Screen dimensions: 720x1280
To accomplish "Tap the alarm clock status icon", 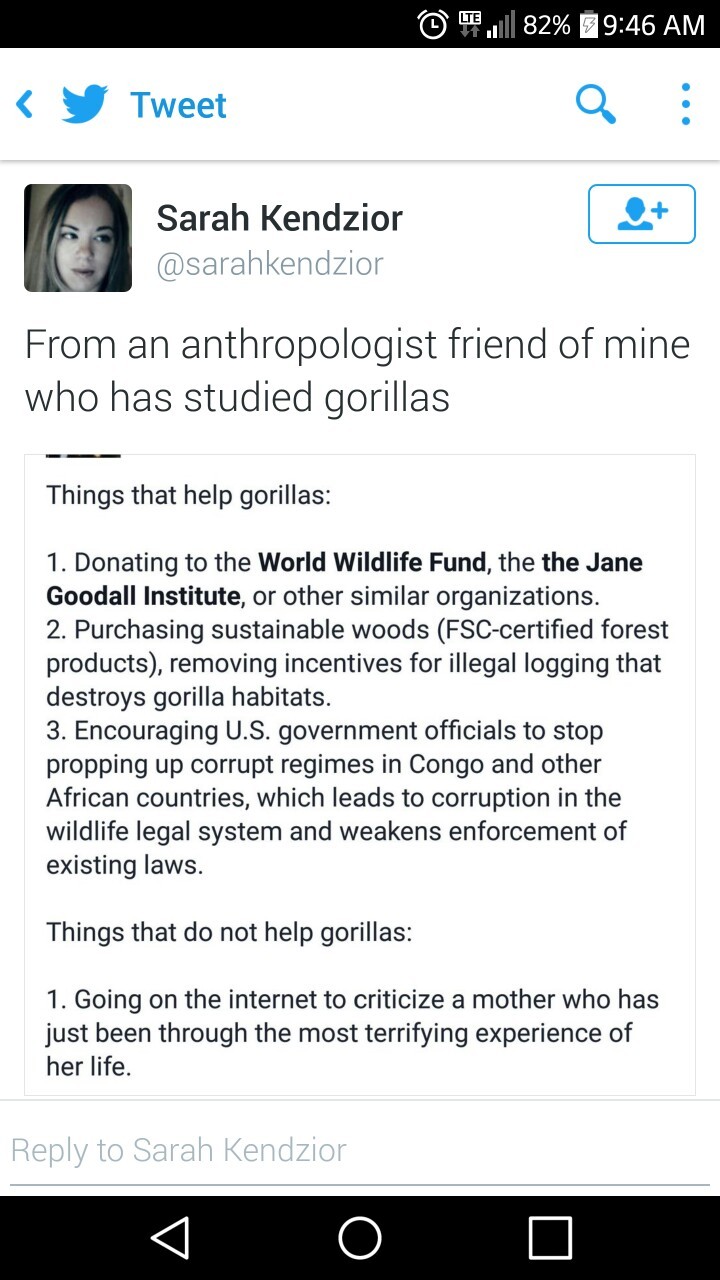I will [433, 24].
